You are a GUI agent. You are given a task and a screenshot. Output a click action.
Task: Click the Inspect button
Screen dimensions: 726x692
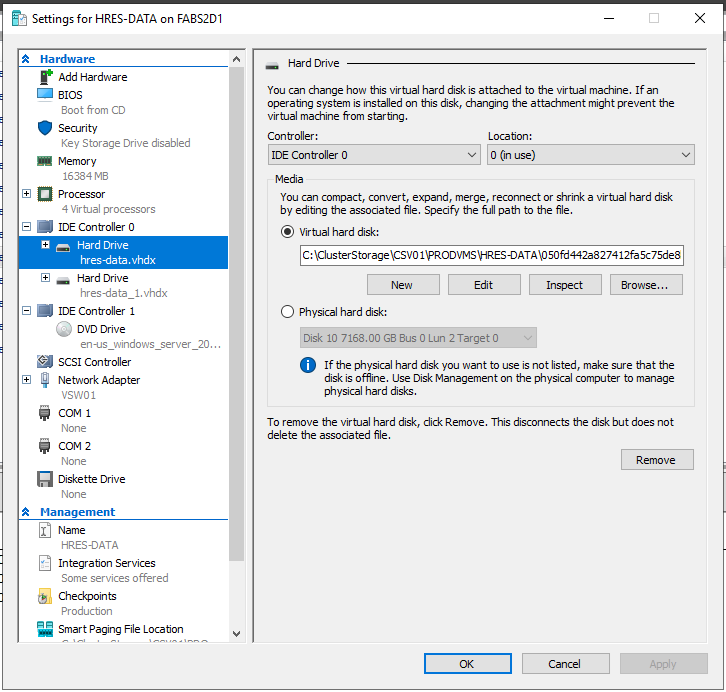(x=564, y=285)
